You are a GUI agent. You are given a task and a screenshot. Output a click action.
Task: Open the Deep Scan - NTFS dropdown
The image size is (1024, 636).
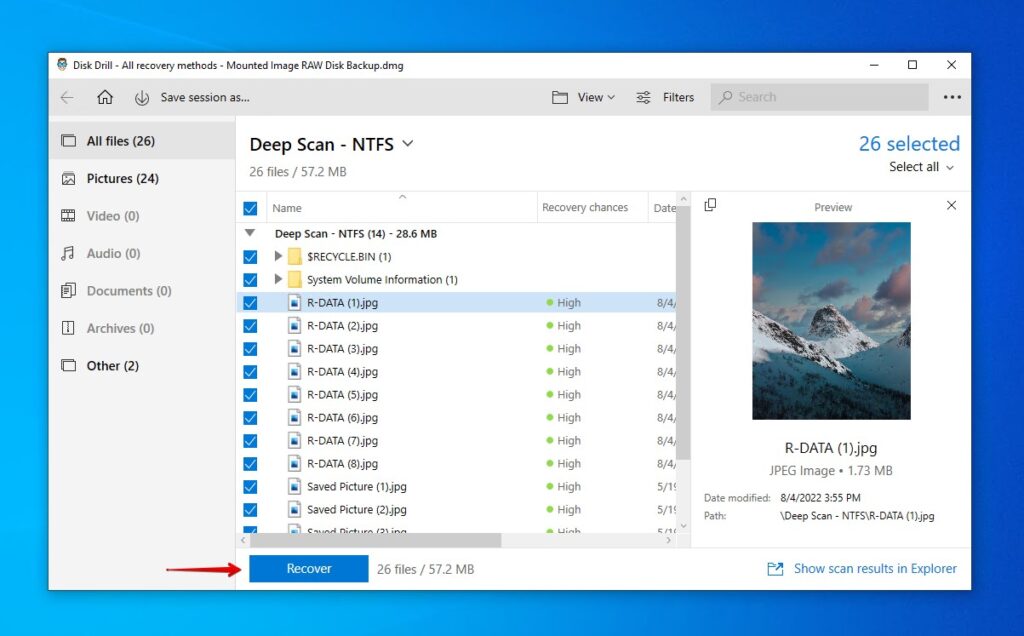[407, 144]
